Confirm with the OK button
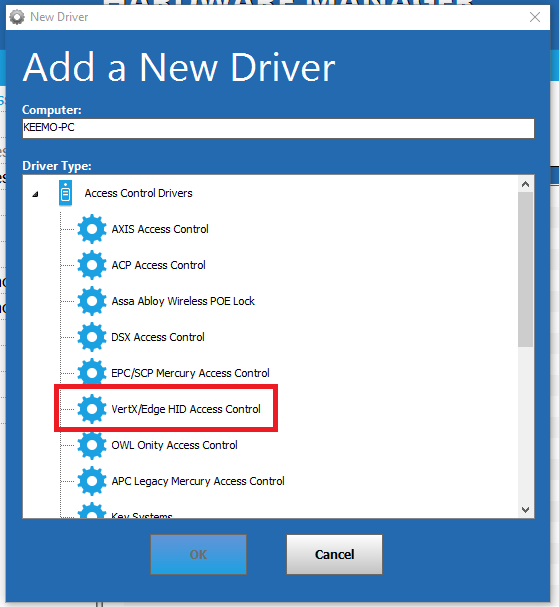This screenshot has height=607, width=559. coord(198,554)
